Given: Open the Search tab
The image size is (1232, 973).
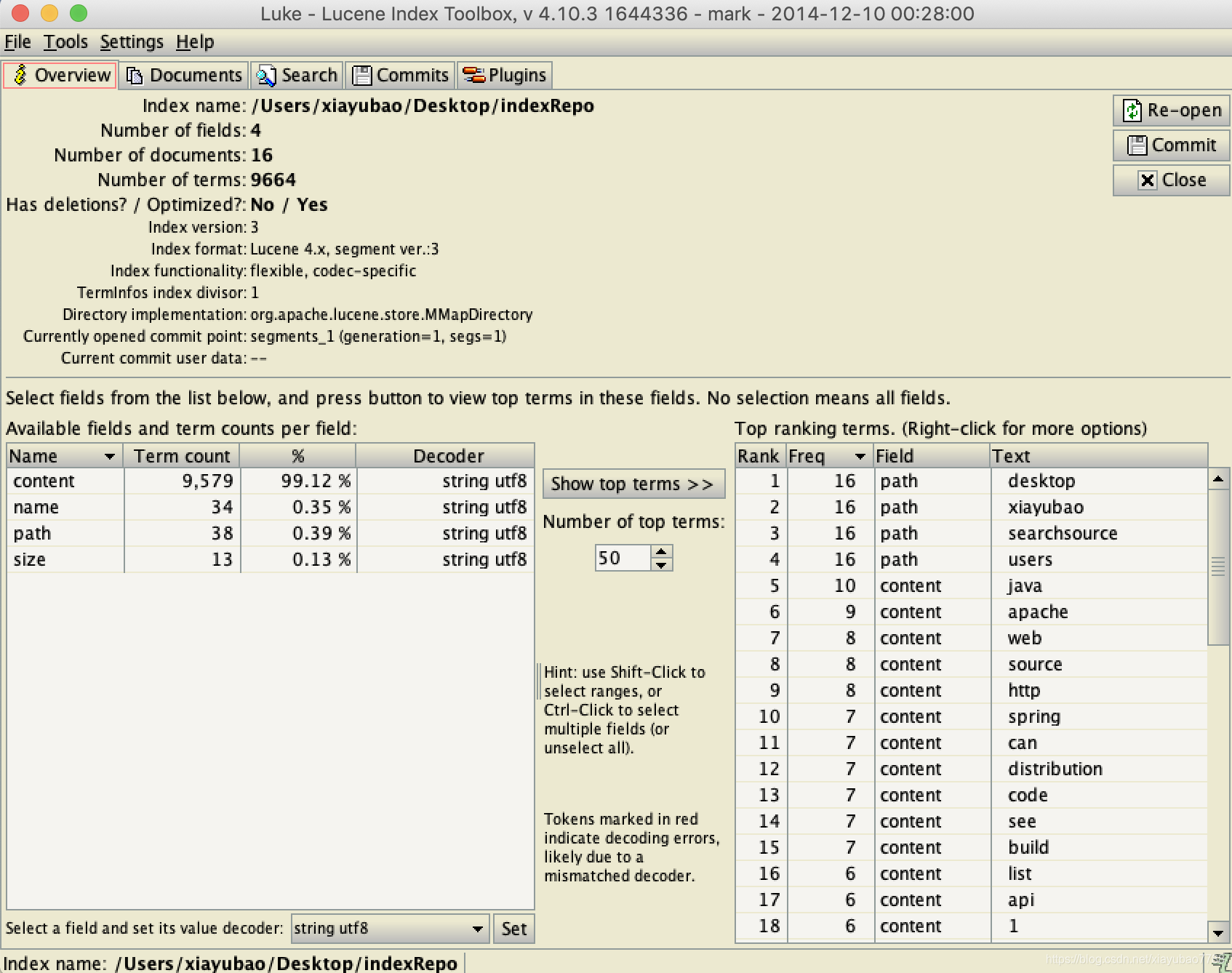Looking at the screenshot, I should [x=297, y=75].
